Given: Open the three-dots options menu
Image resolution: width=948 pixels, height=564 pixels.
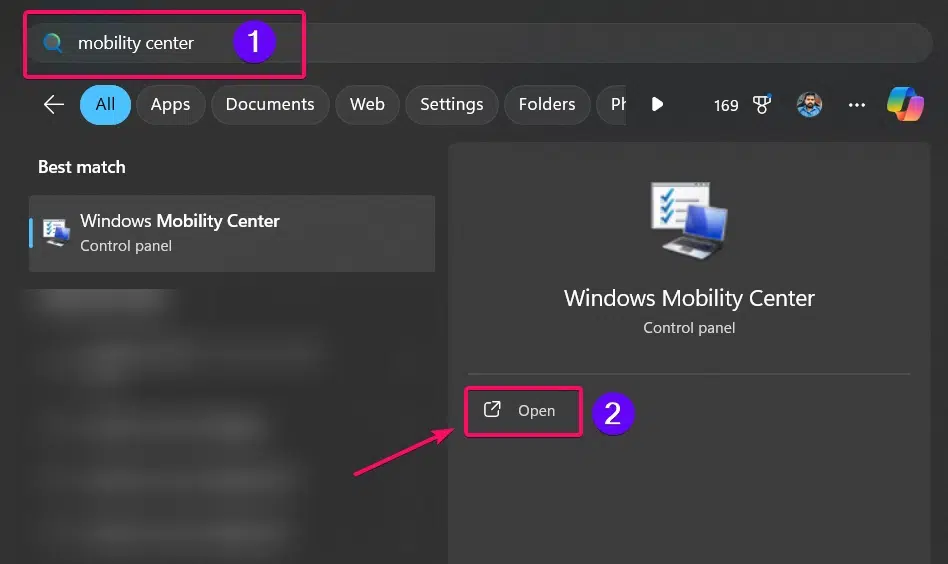Looking at the screenshot, I should point(857,105).
